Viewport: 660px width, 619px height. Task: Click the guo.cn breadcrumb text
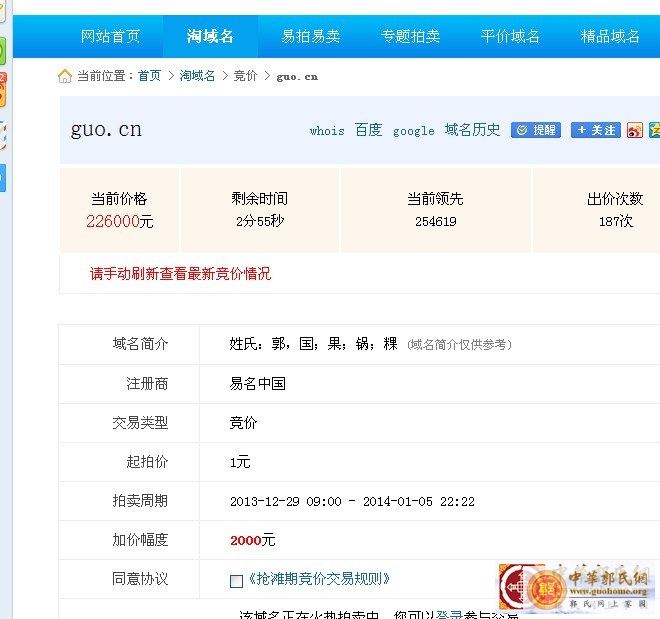(297, 77)
